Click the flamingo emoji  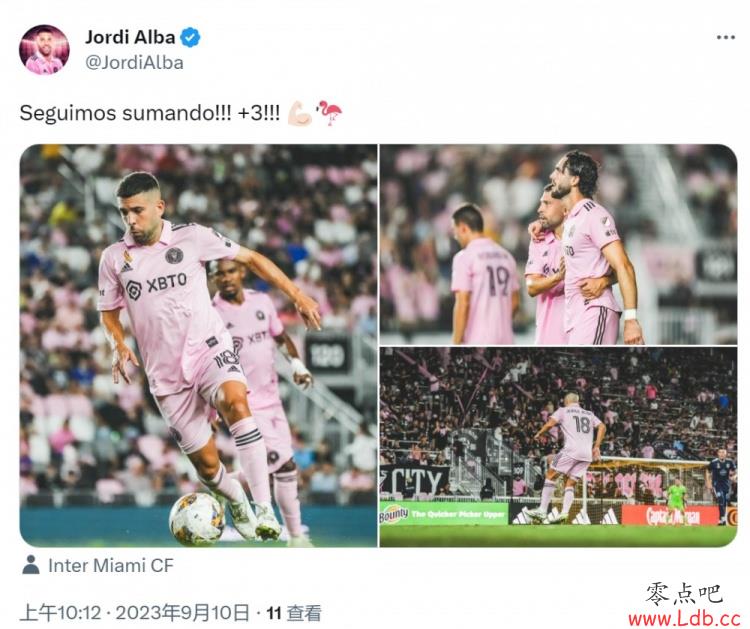coord(329,113)
